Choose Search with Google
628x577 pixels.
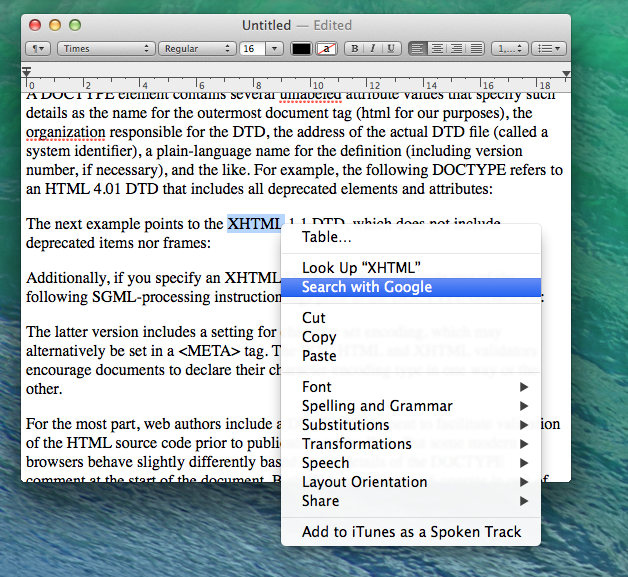(411, 287)
